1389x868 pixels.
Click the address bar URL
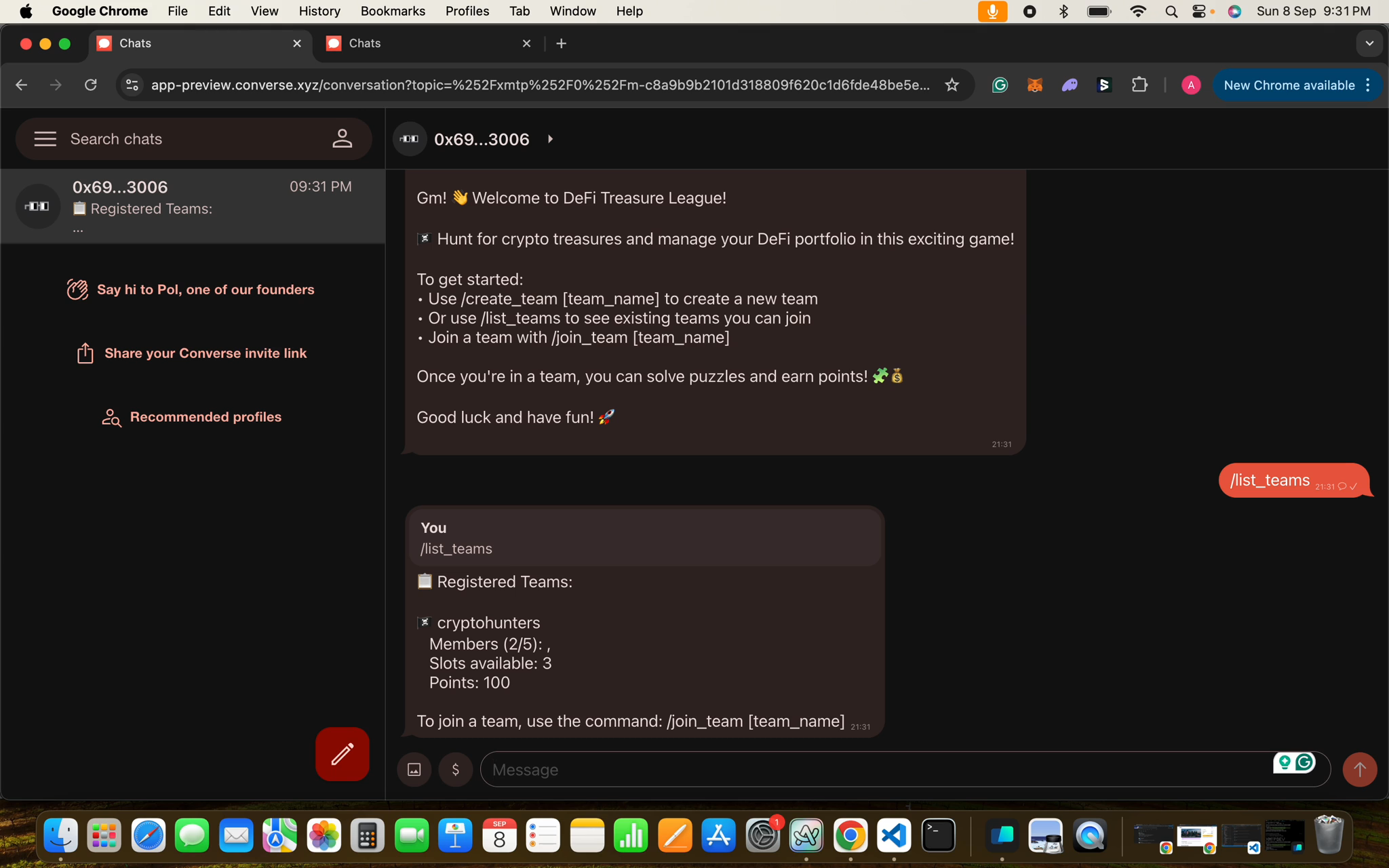click(x=540, y=85)
